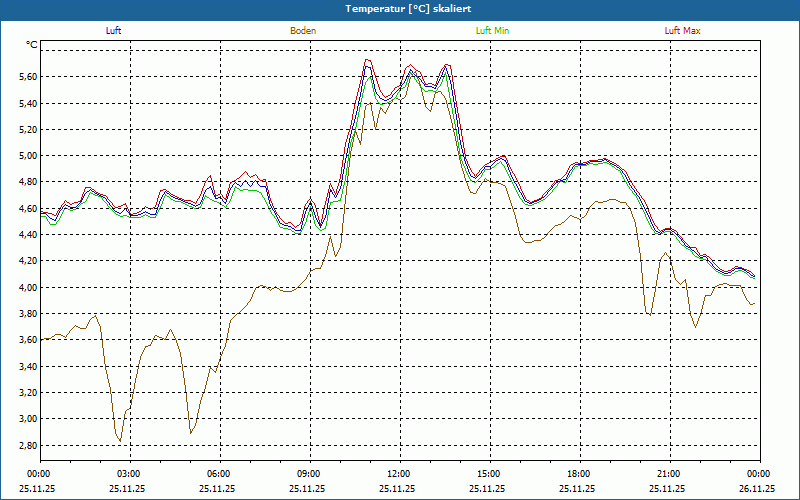Select the 21:00 time axis label
Image resolution: width=800 pixels, height=500 pixels.
click(668, 474)
